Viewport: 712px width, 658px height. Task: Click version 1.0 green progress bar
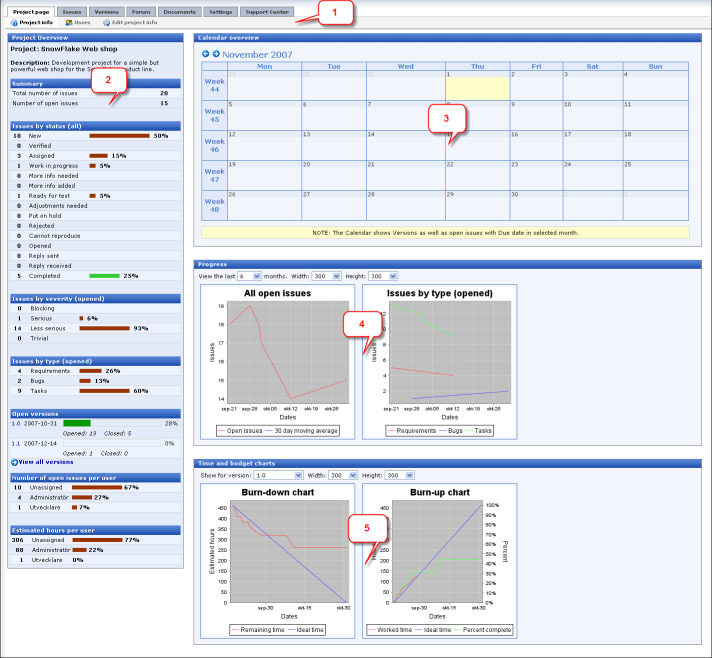[77, 423]
